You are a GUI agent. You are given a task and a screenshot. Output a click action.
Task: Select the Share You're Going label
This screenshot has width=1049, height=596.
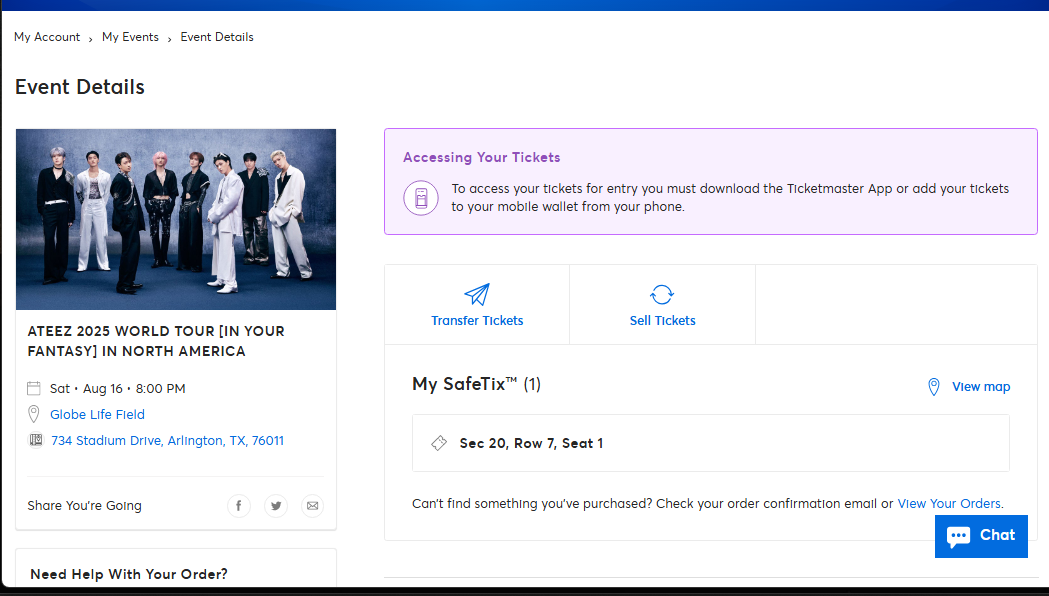coord(84,506)
